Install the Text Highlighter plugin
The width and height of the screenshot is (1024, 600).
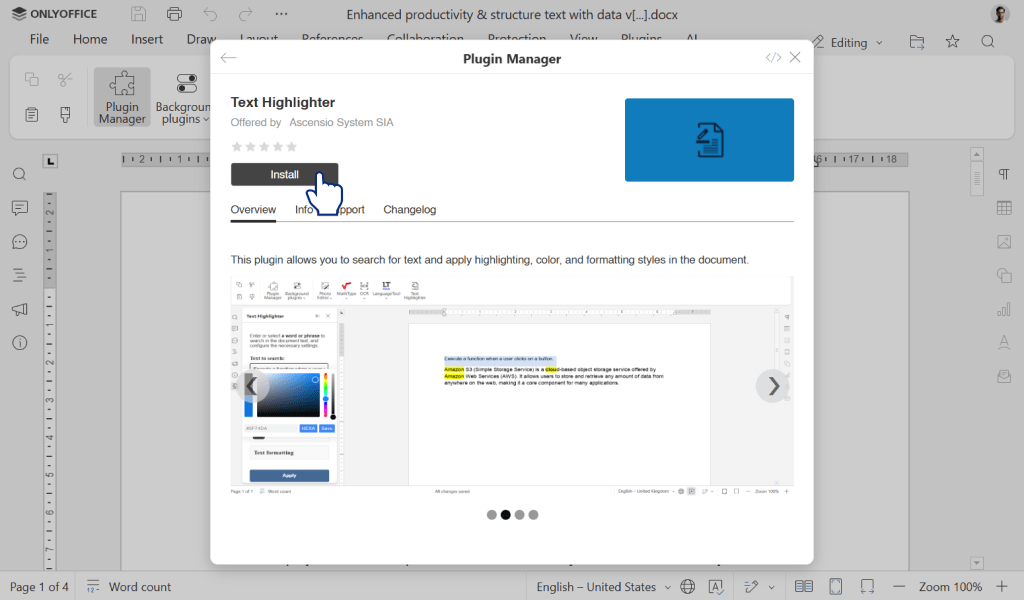284,173
